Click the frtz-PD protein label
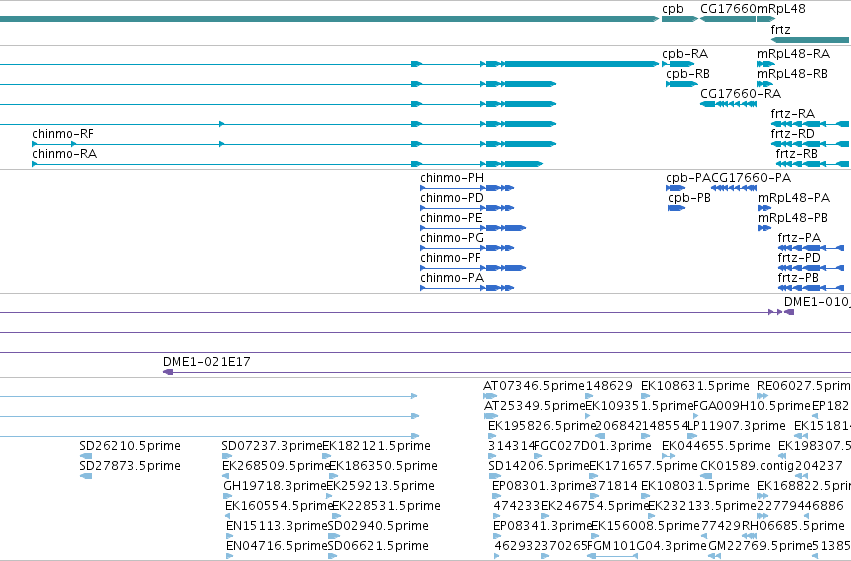 pyautogui.click(x=799, y=258)
